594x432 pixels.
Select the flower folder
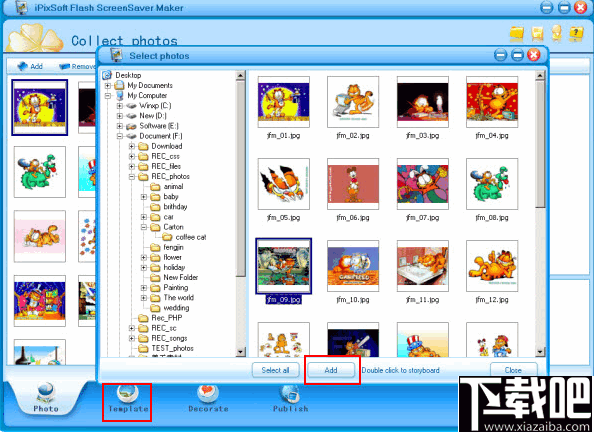coord(172,257)
